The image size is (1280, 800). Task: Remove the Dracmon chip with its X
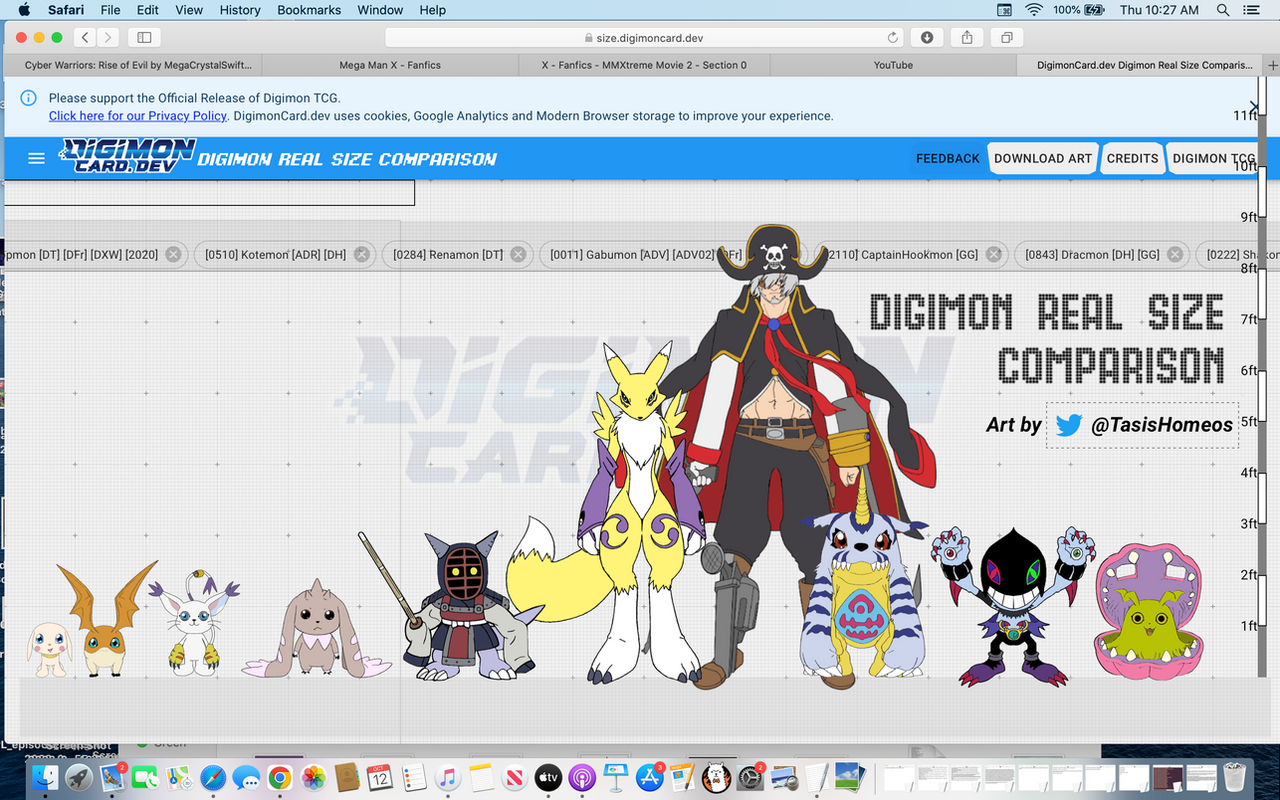pyautogui.click(x=1175, y=255)
